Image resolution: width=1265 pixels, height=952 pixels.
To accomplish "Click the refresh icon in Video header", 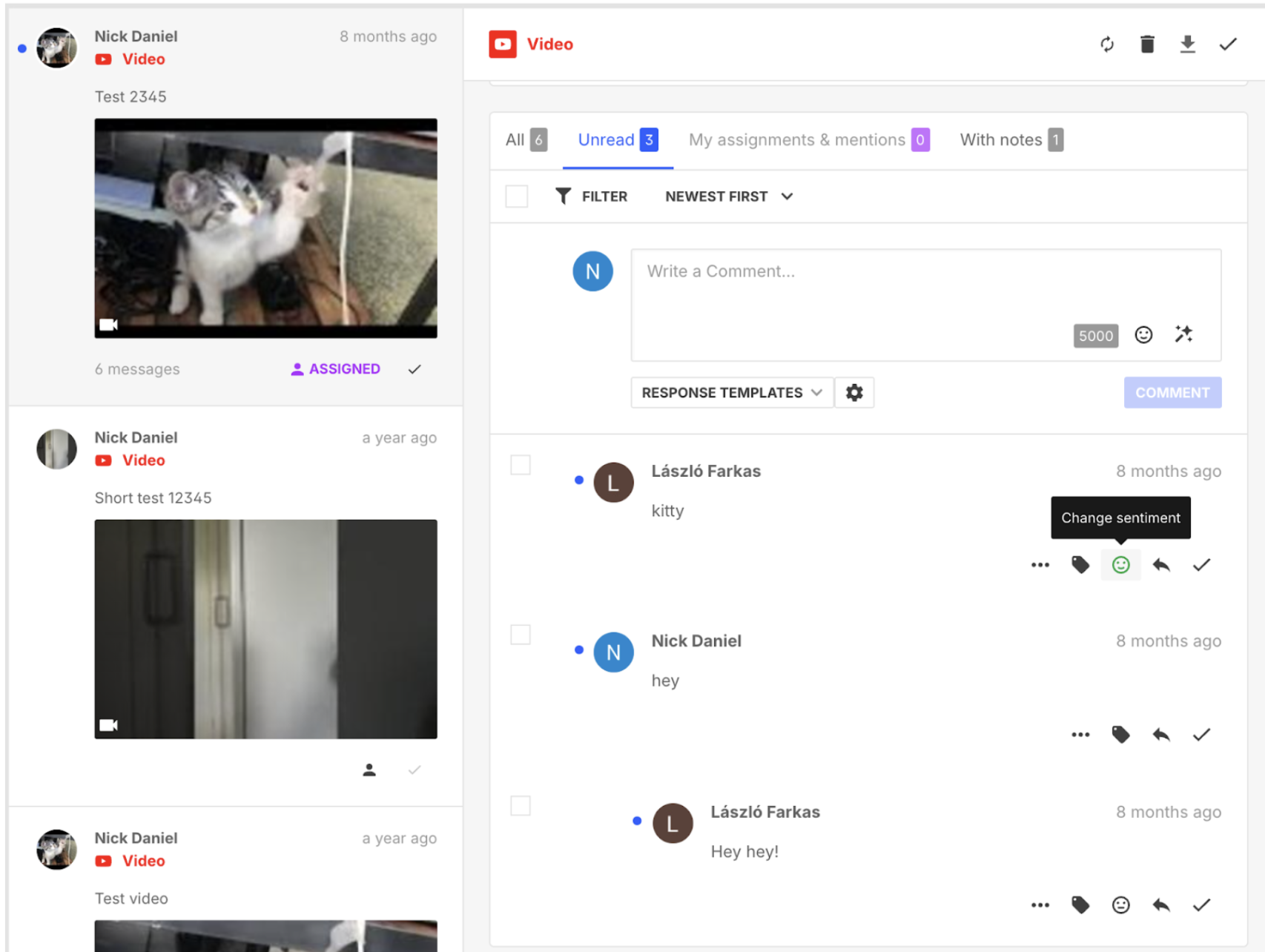I will click(1106, 44).
